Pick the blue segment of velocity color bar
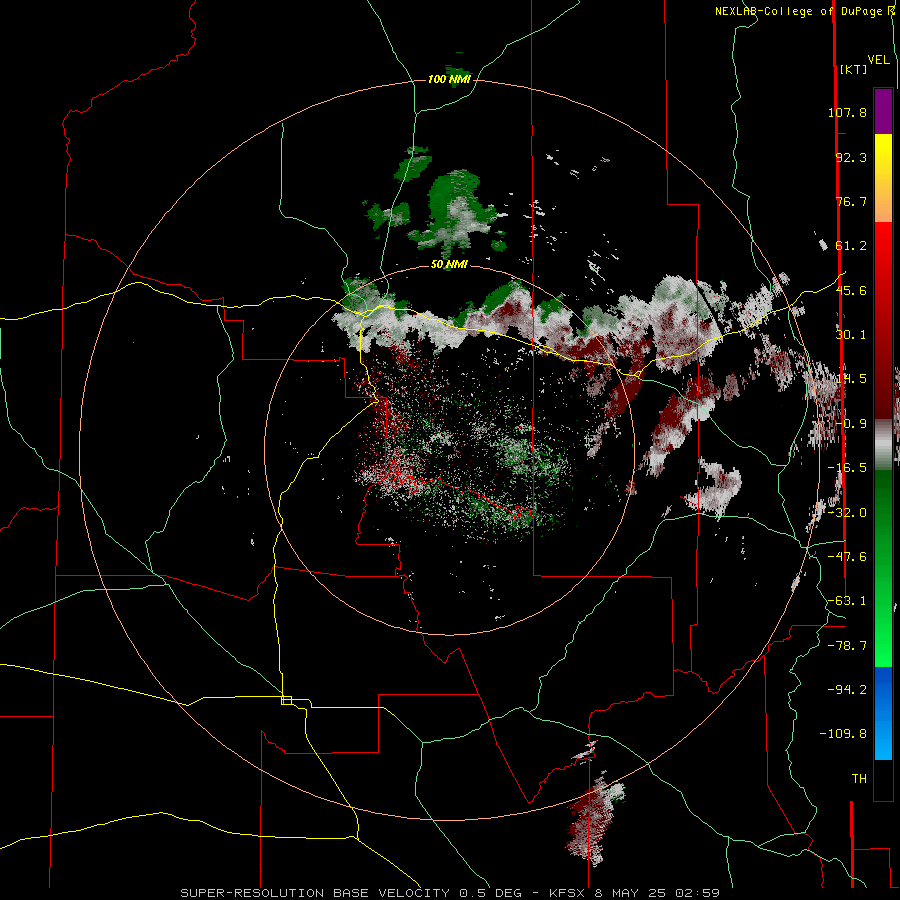This screenshot has height=900, width=900. tap(883, 713)
